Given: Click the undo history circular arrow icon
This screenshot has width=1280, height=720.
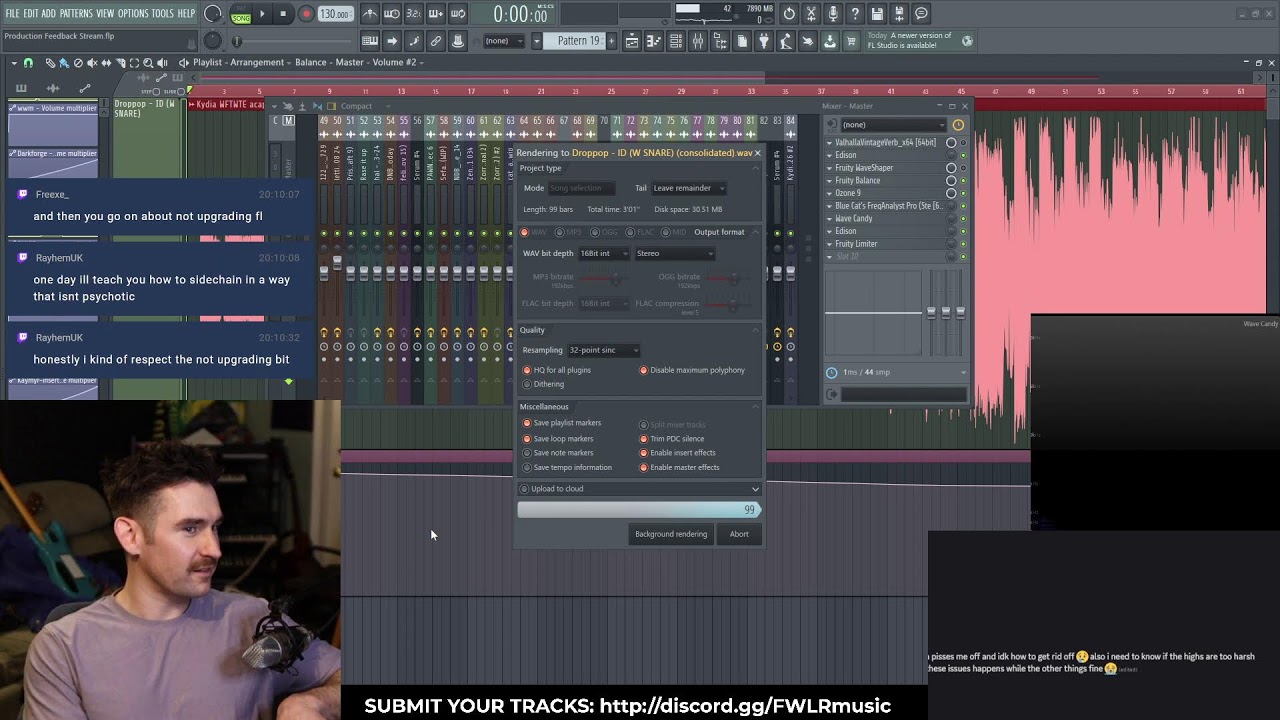Looking at the screenshot, I should pyautogui.click(x=789, y=14).
